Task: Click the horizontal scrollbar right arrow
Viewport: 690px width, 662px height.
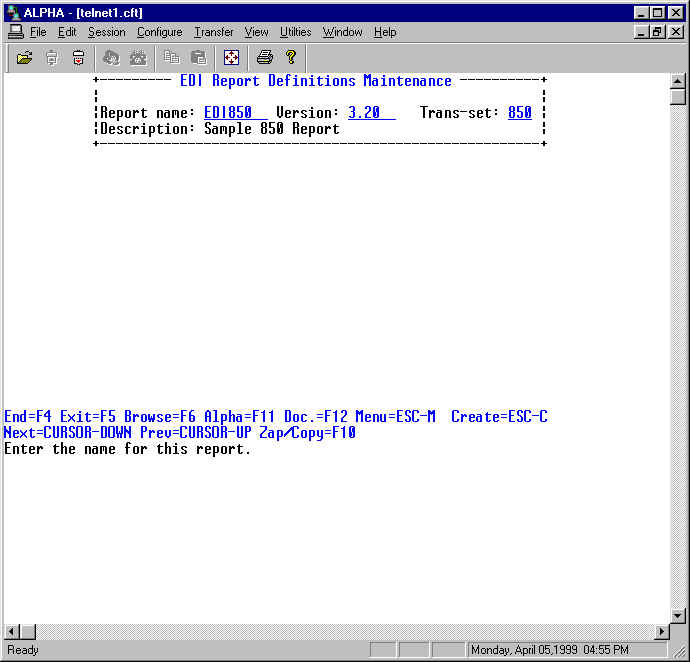Action: click(x=661, y=632)
